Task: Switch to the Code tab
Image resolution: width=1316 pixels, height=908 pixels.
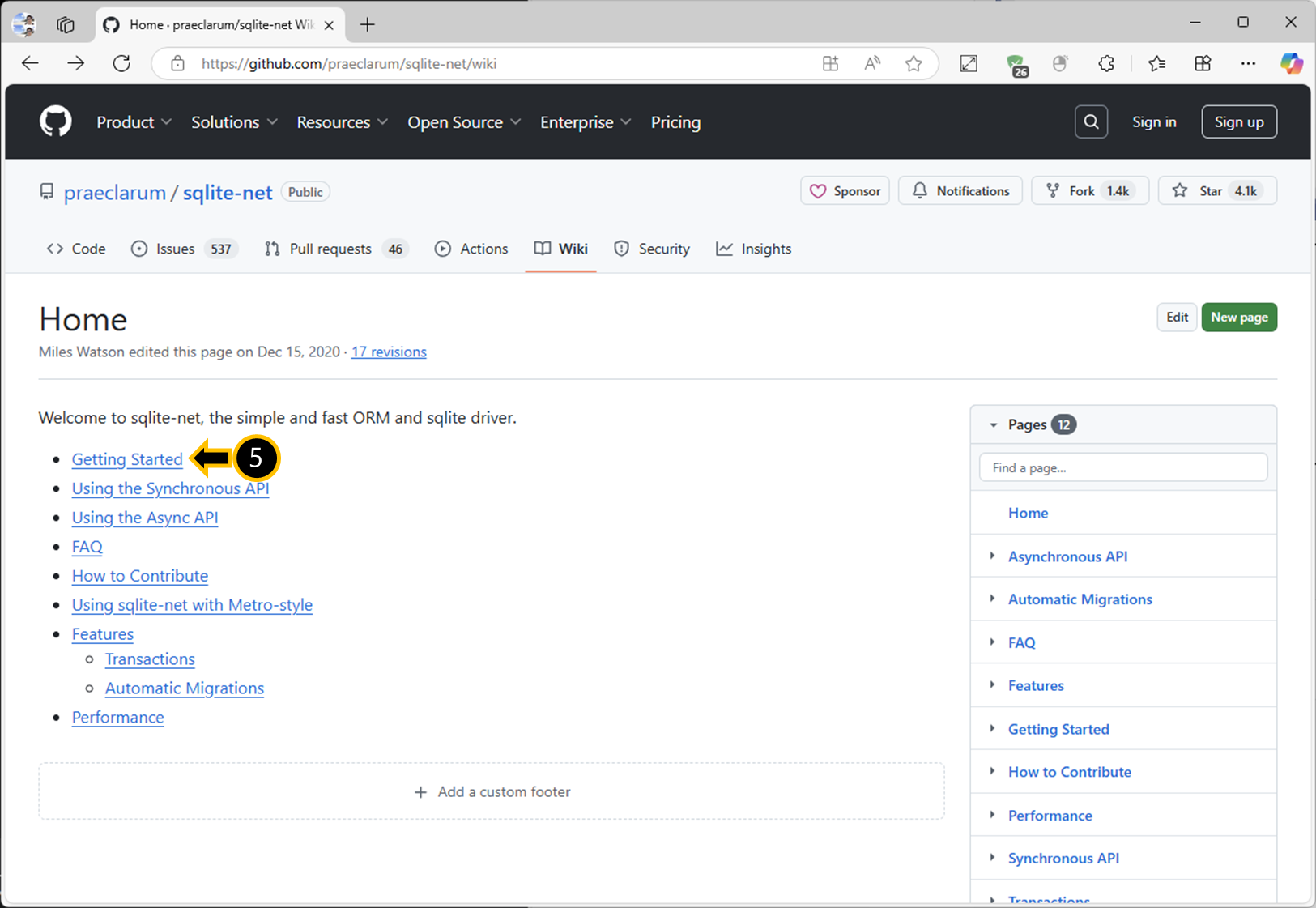Action: coord(76,249)
